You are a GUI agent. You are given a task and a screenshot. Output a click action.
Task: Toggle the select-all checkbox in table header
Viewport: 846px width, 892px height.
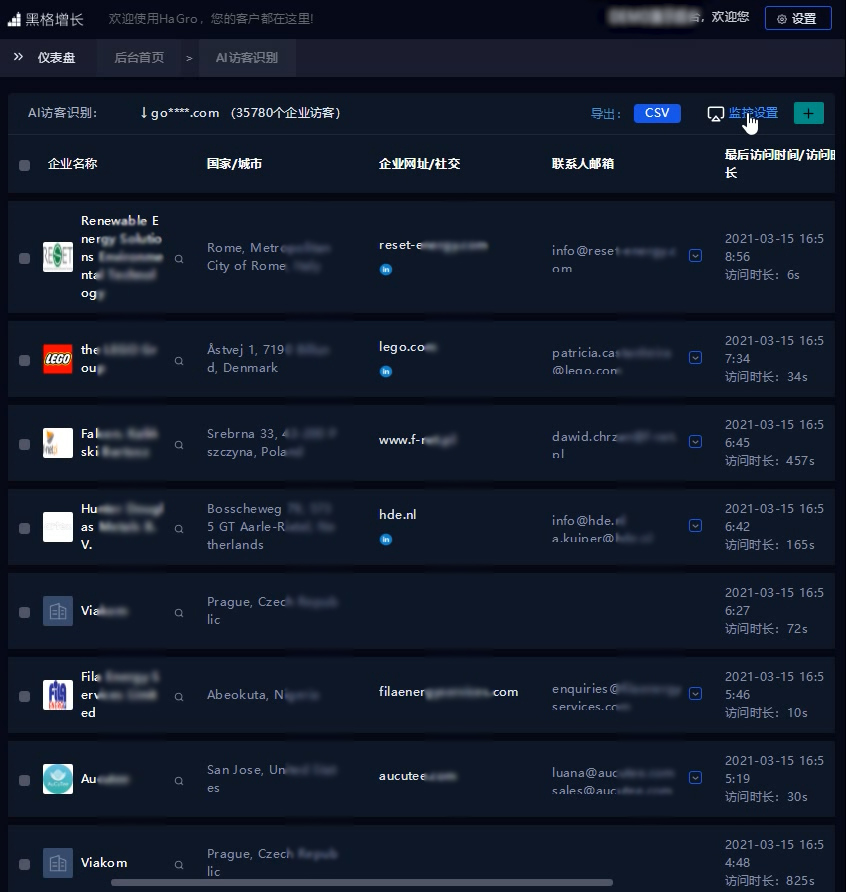pyautogui.click(x=24, y=165)
